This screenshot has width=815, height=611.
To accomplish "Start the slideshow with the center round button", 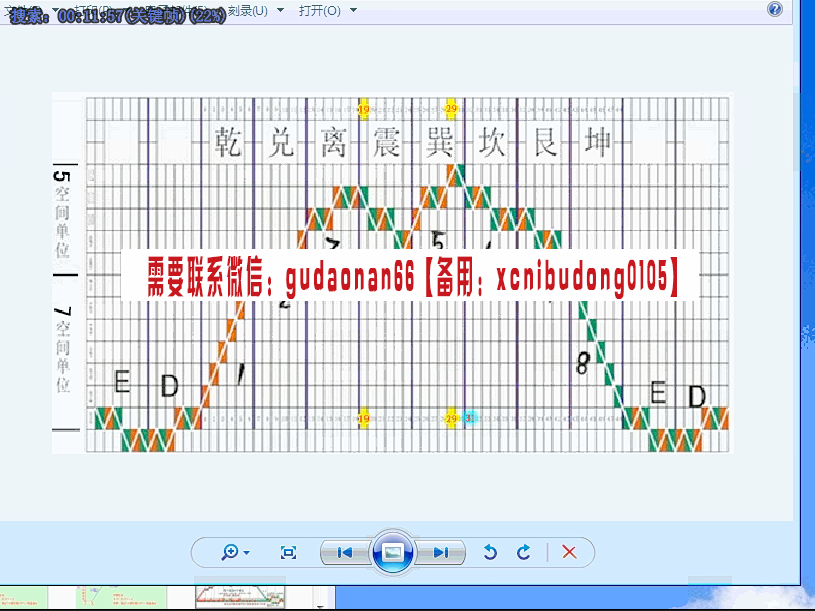I will pos(392,552).
